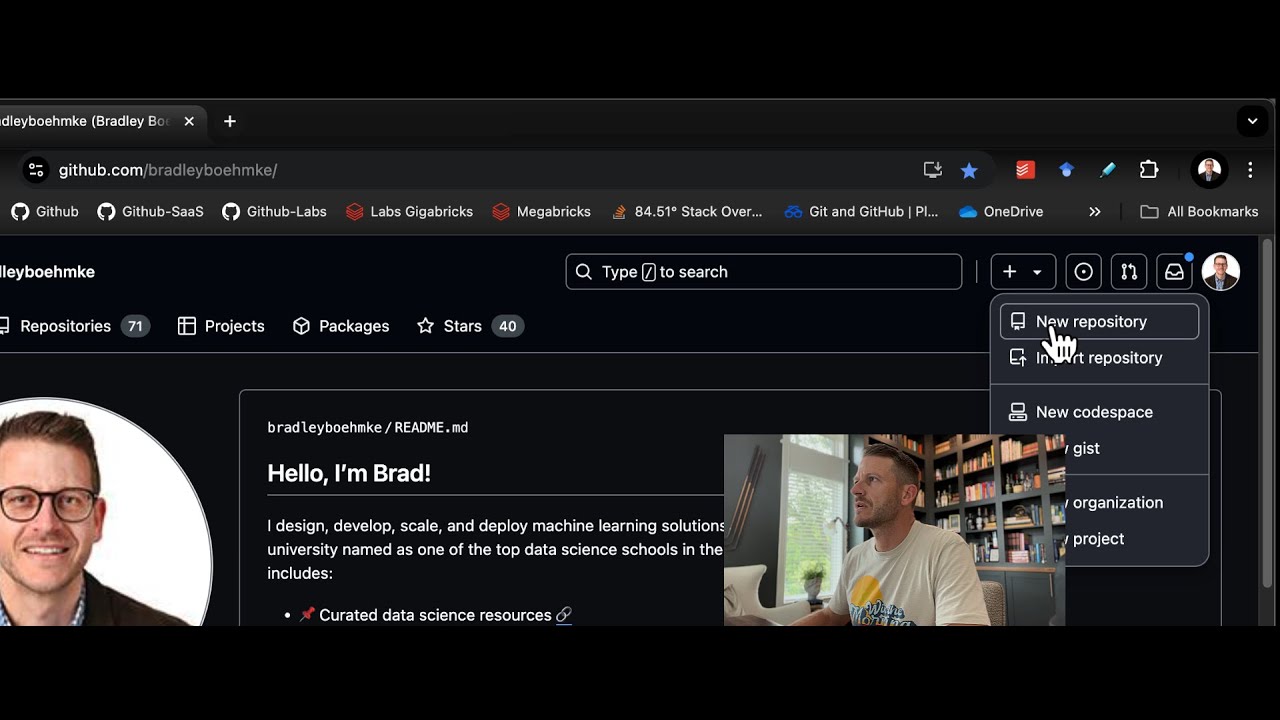The width and height of the screenshot is (1280, 720).
Task: Click the bradleyboehmke README path link
Action: tap(324, 428)
